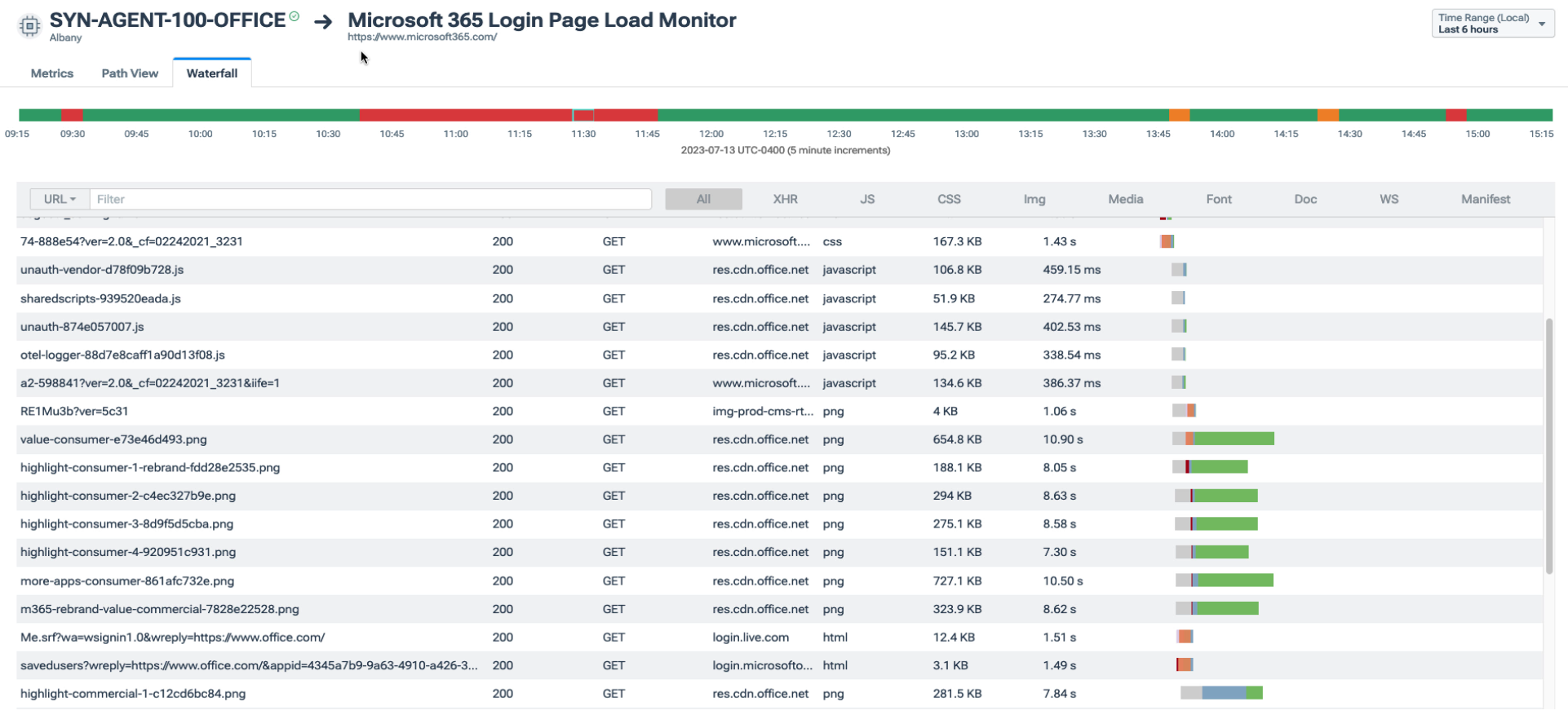Select the highlight-consumer-1-rebrand-fdd28e2535.png request
Image resolution: width=1568 pixels, height=715 pixels.
tap(779, 467)
